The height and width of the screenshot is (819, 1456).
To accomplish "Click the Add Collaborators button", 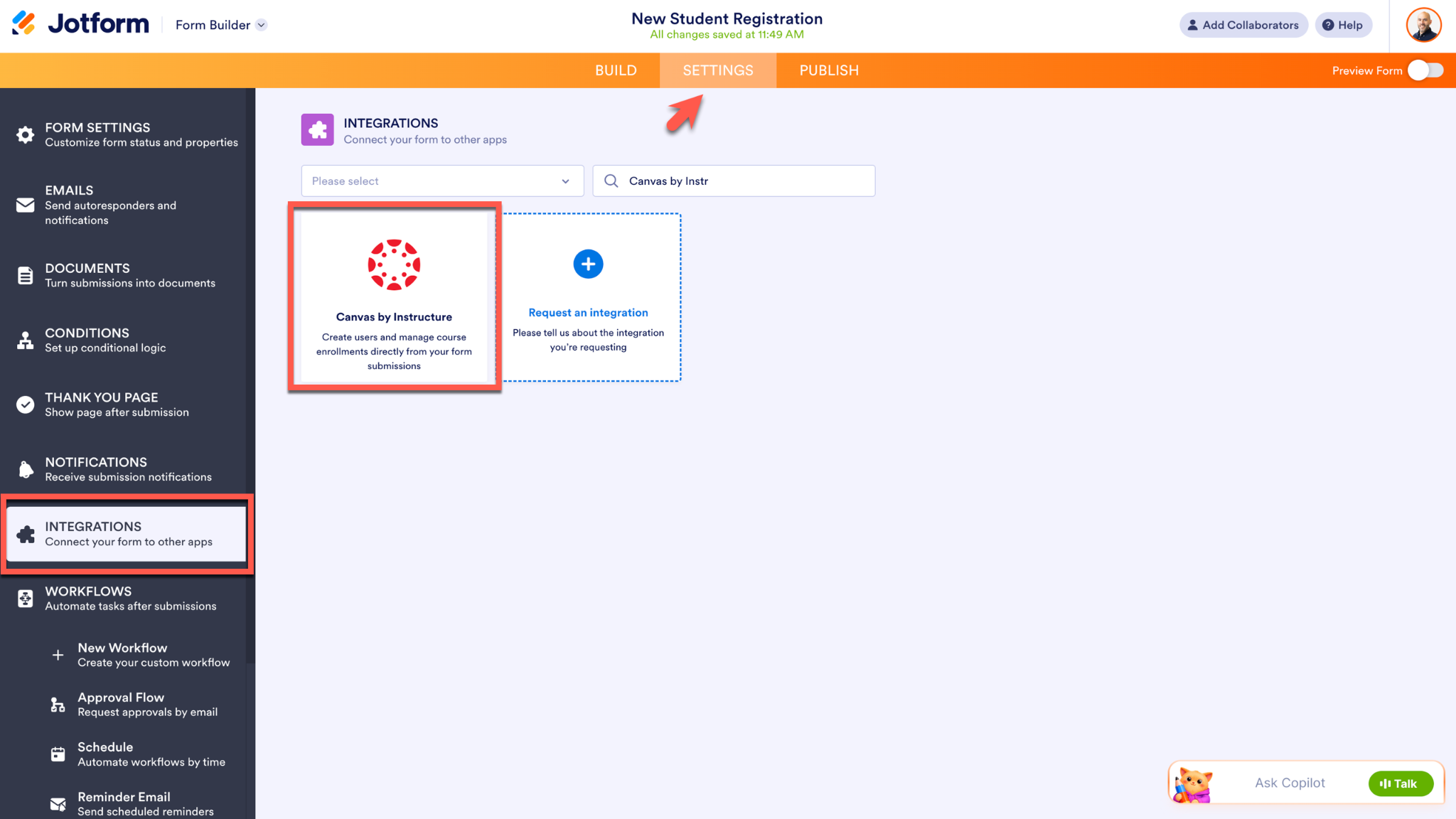I will tap(1243, 25).
